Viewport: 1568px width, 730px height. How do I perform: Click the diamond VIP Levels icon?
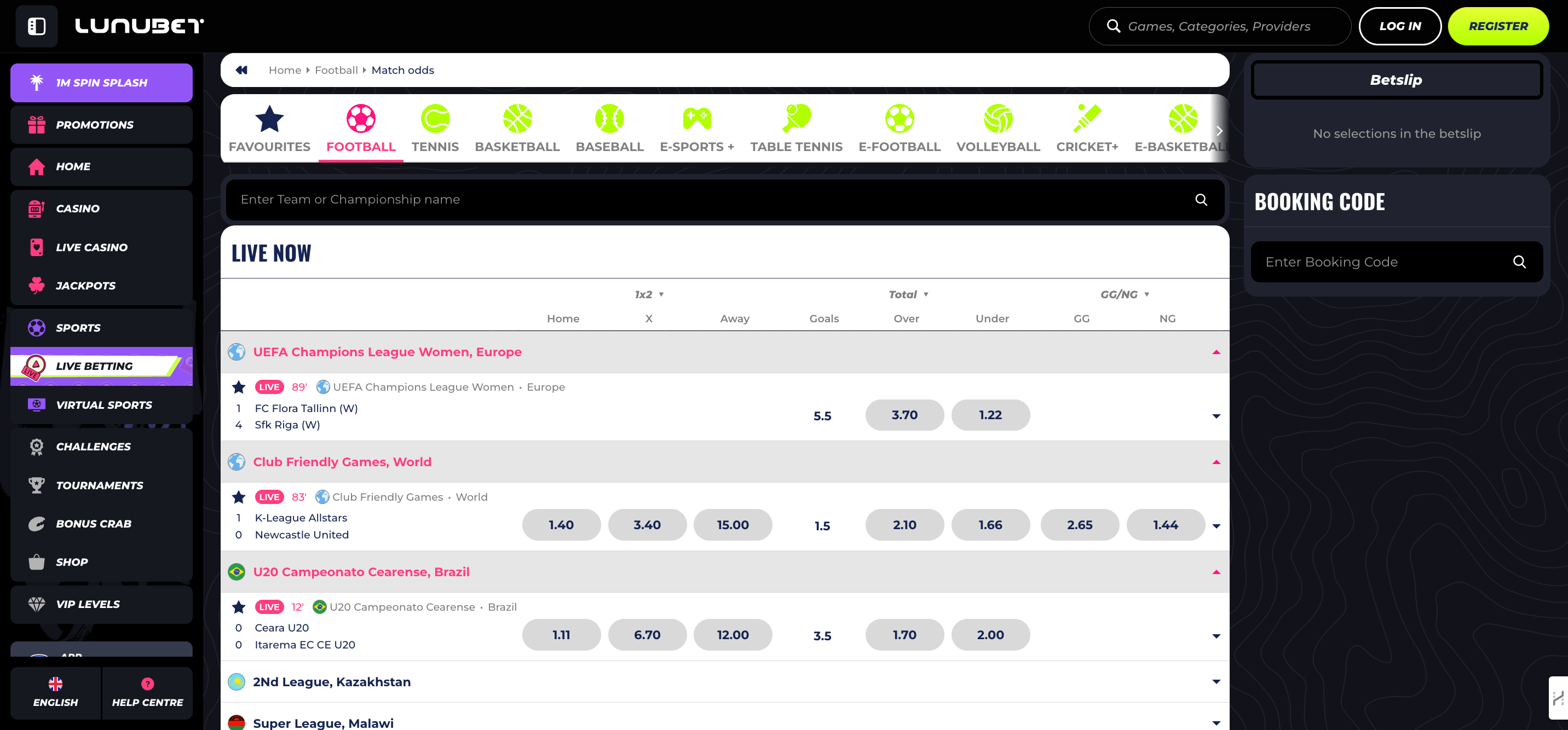coord(37,604)
